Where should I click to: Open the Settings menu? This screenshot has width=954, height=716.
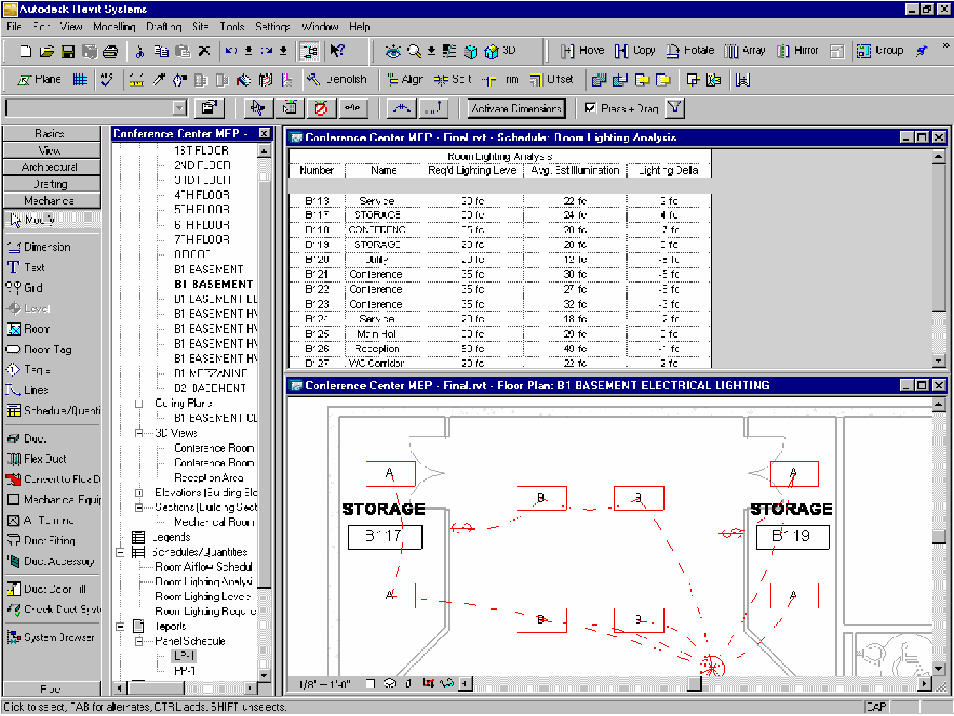(273, 26)
